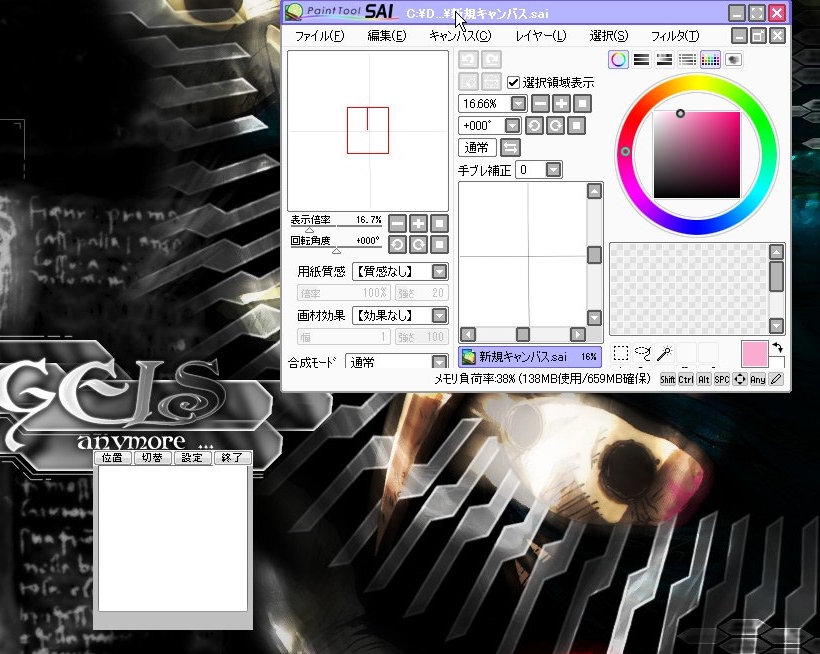Click the pen icon in status bar
This screenshot has height=654, width=820.
777,380
